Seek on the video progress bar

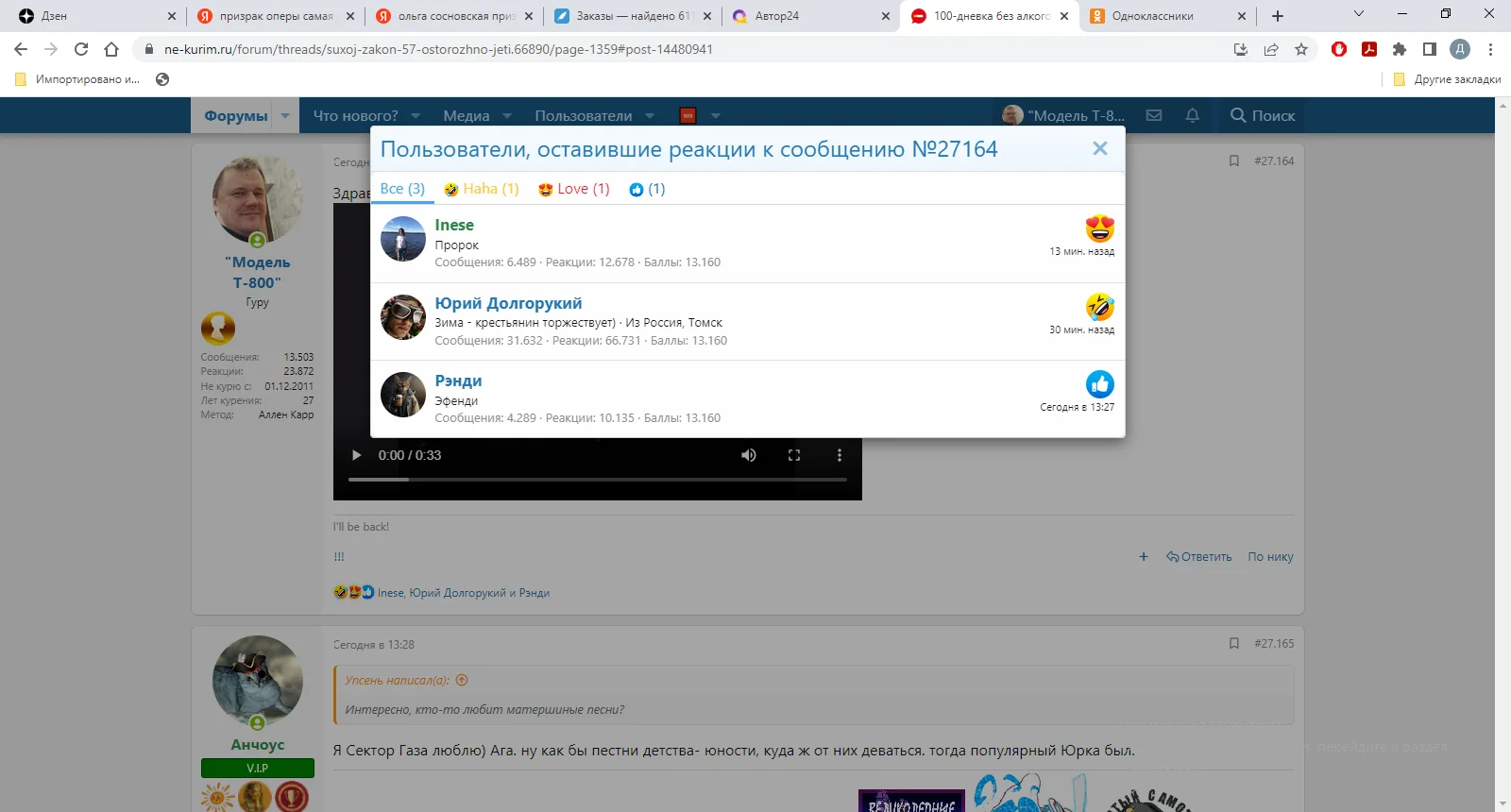[x=597, y=480]
